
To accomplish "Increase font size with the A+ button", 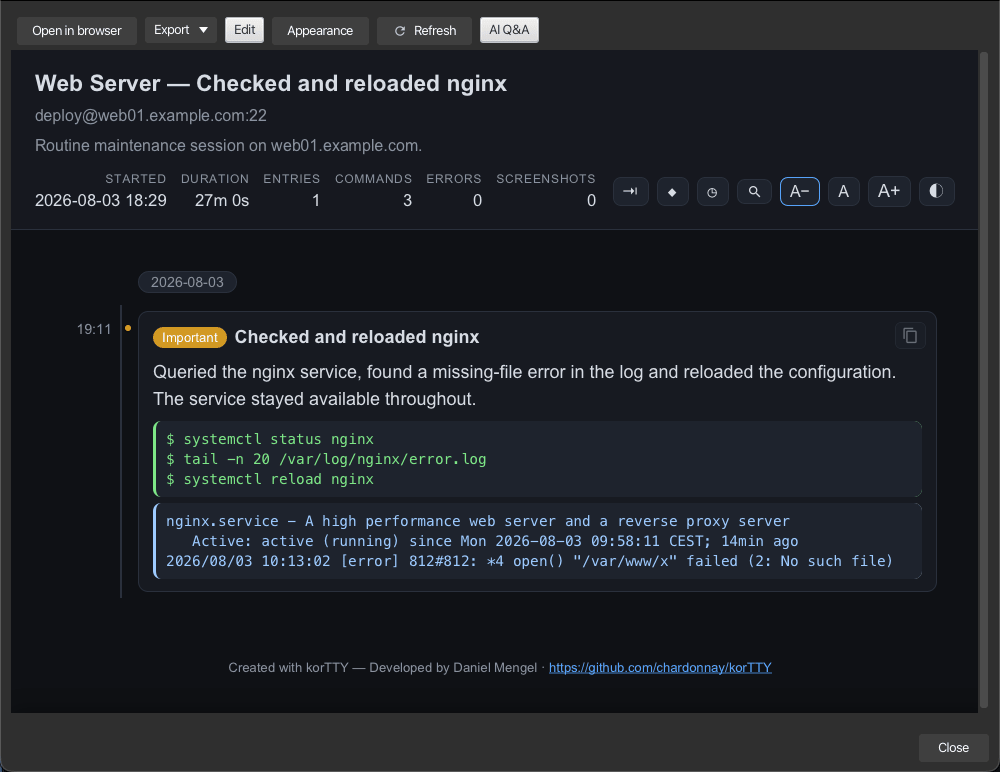I will coord(889,191).
